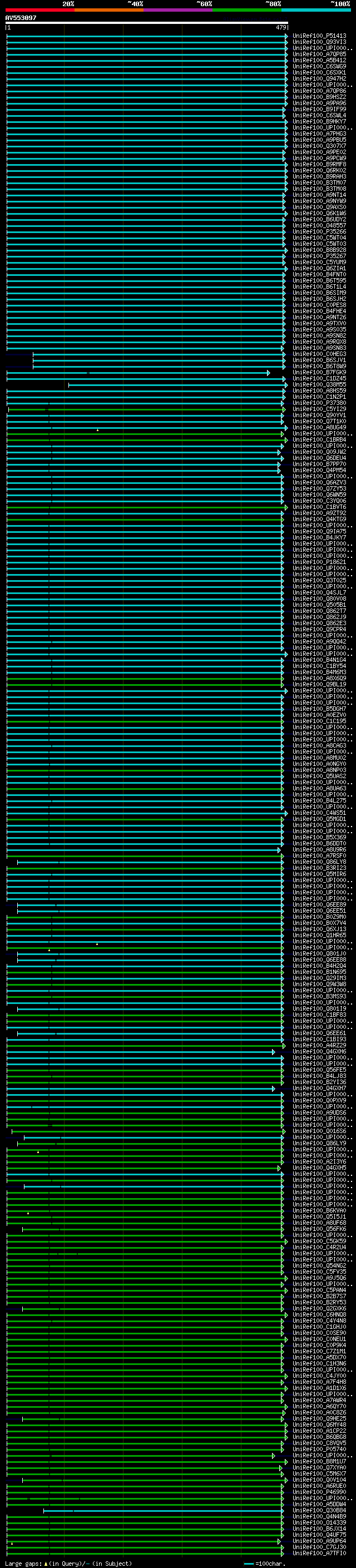This screenshot has width=356, height=1568.
Task: Open the UniRef100_Q93V13 hit label
Action: (x=319, y=42)
